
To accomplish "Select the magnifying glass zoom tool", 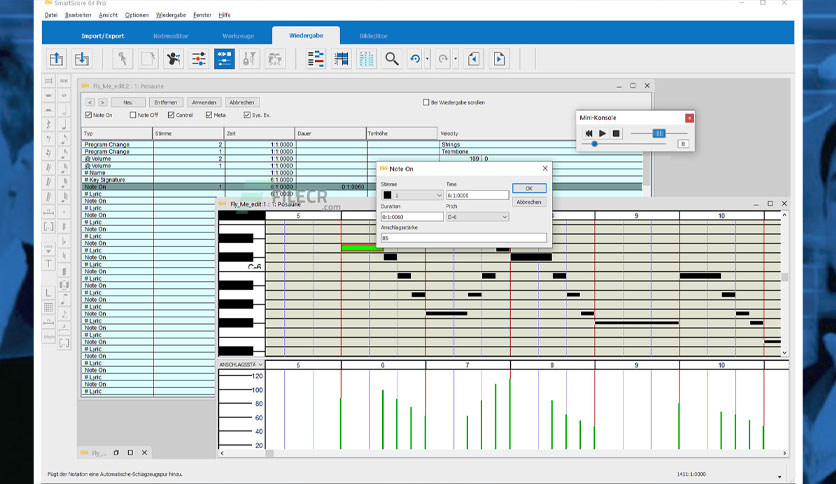I will [x=392, y=59].
